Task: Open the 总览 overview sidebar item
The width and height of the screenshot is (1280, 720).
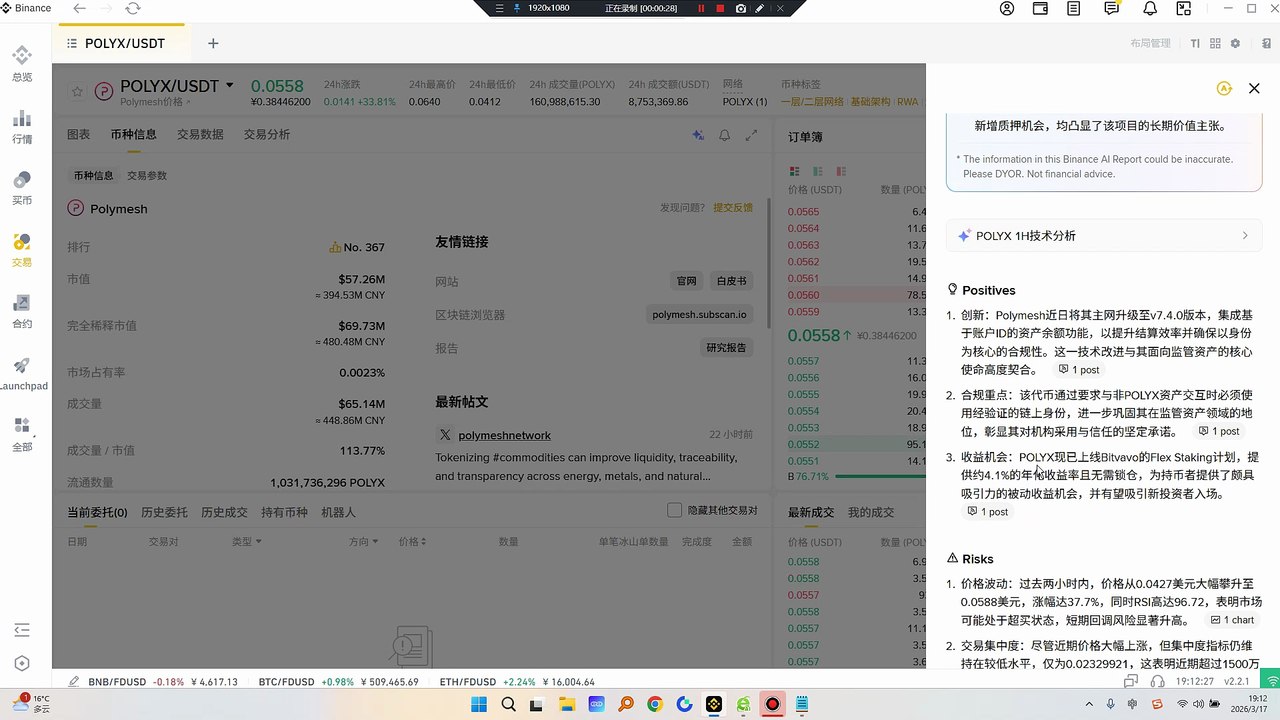Action: coord(22,62)
